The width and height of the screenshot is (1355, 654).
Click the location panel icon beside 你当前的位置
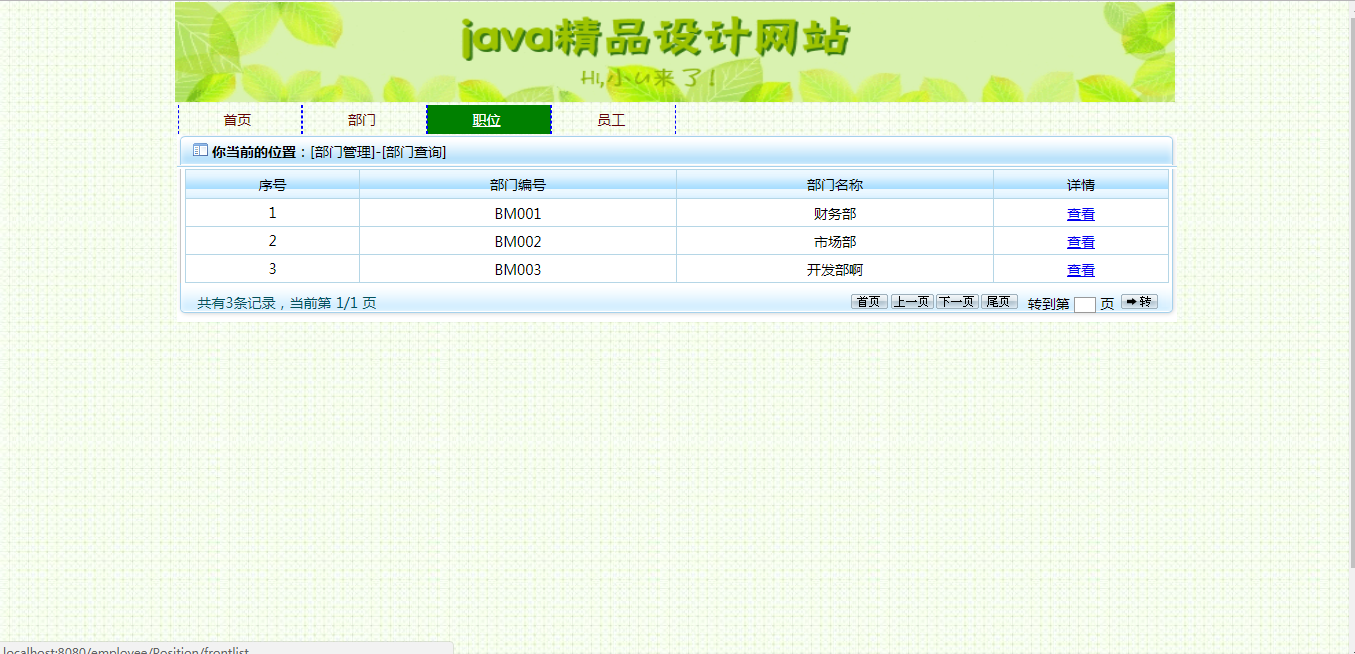coord(200,151)
